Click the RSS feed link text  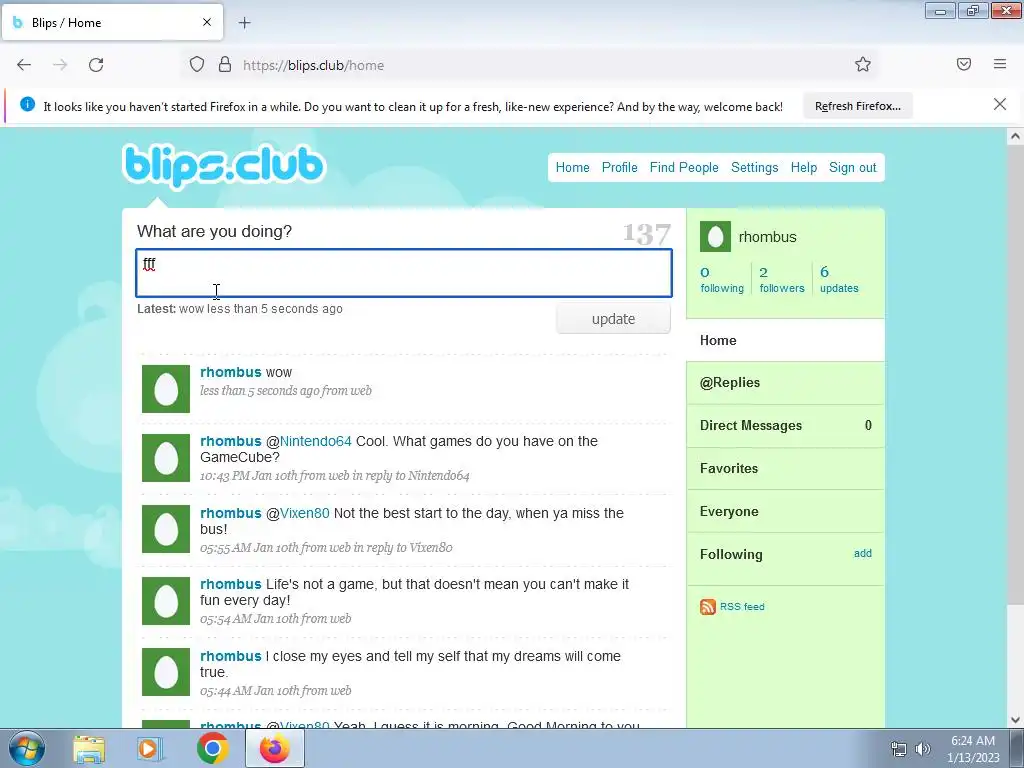[x=742, y=607]
